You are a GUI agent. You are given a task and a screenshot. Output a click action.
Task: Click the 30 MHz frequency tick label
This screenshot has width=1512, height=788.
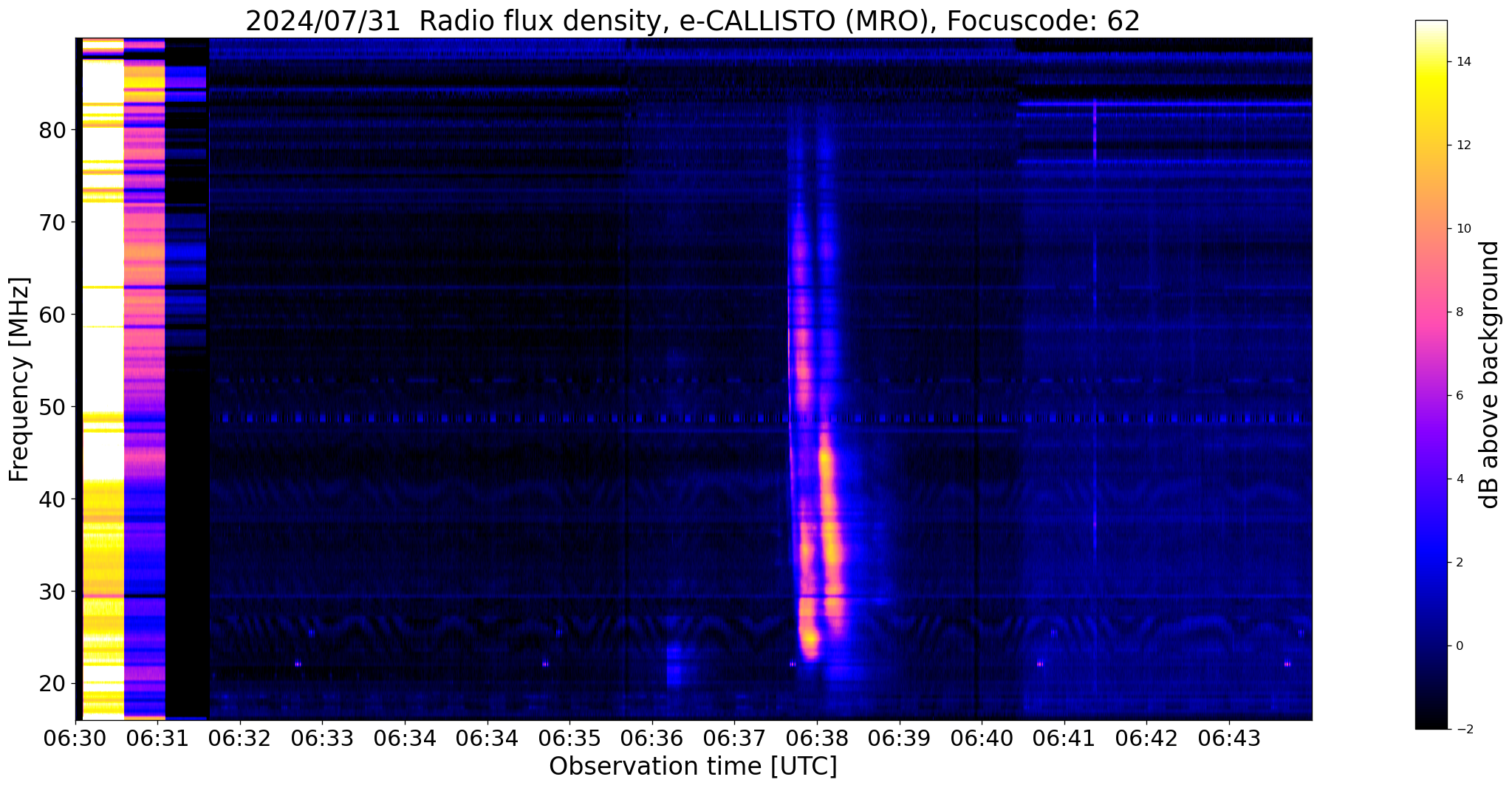click(x=52, y=592)
